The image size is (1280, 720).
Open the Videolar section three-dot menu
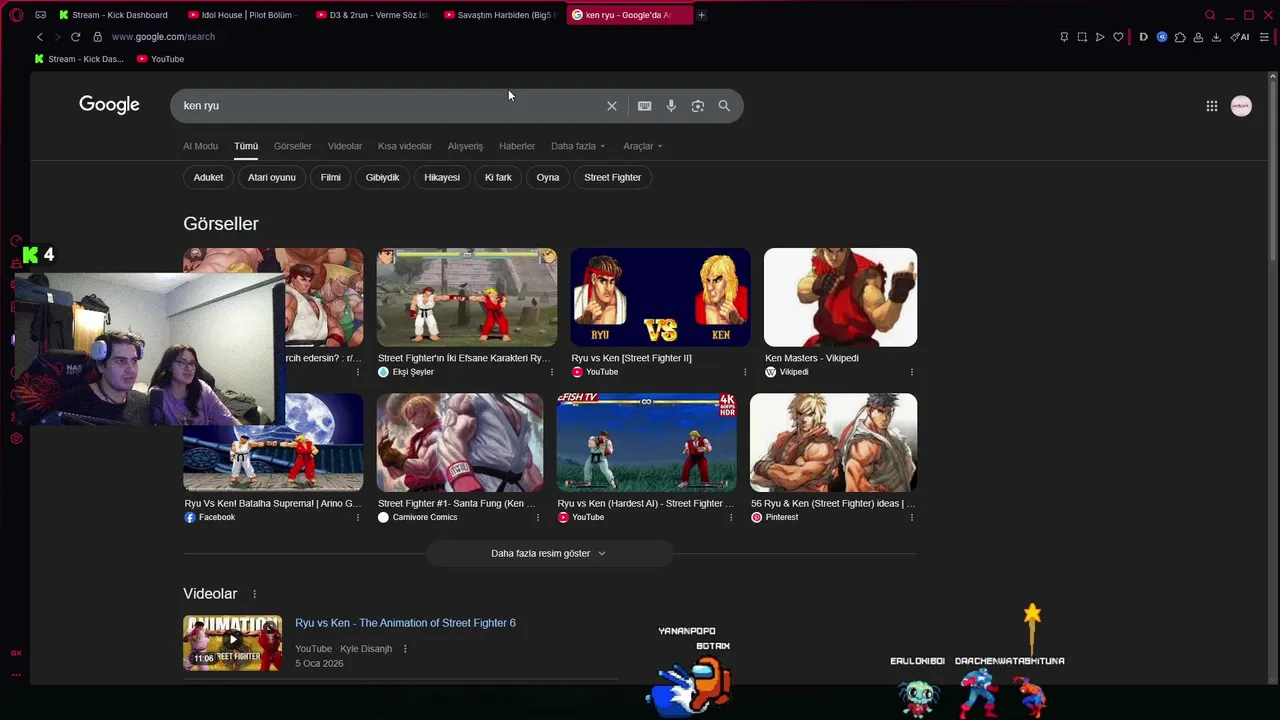254,594
